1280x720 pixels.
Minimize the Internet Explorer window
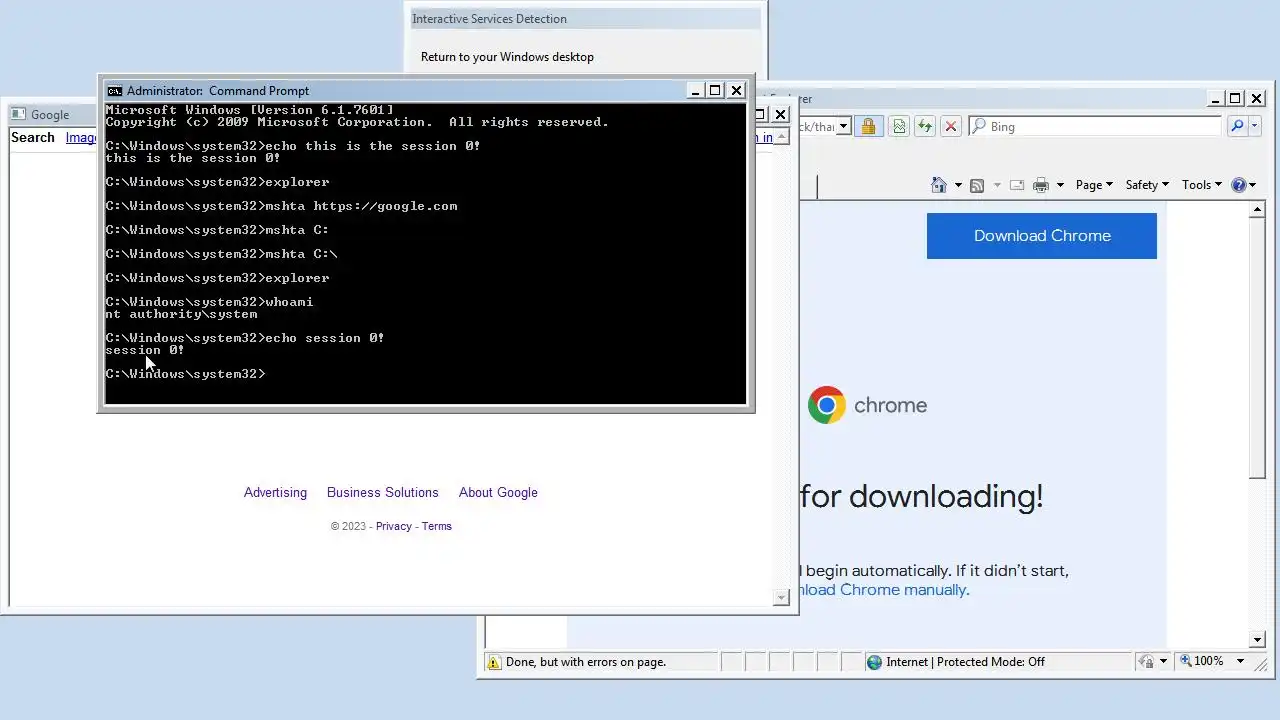click(x=1215, y=99)
